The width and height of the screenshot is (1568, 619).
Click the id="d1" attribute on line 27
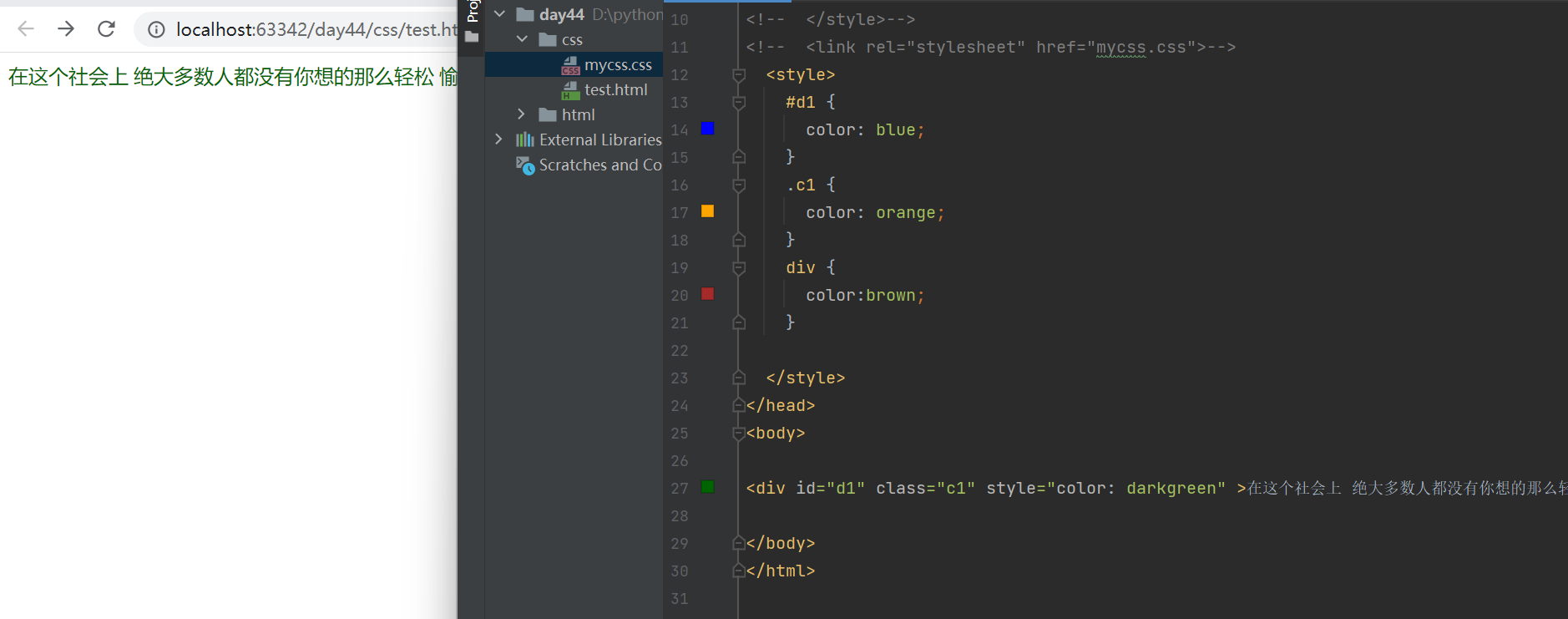[831, 489]
